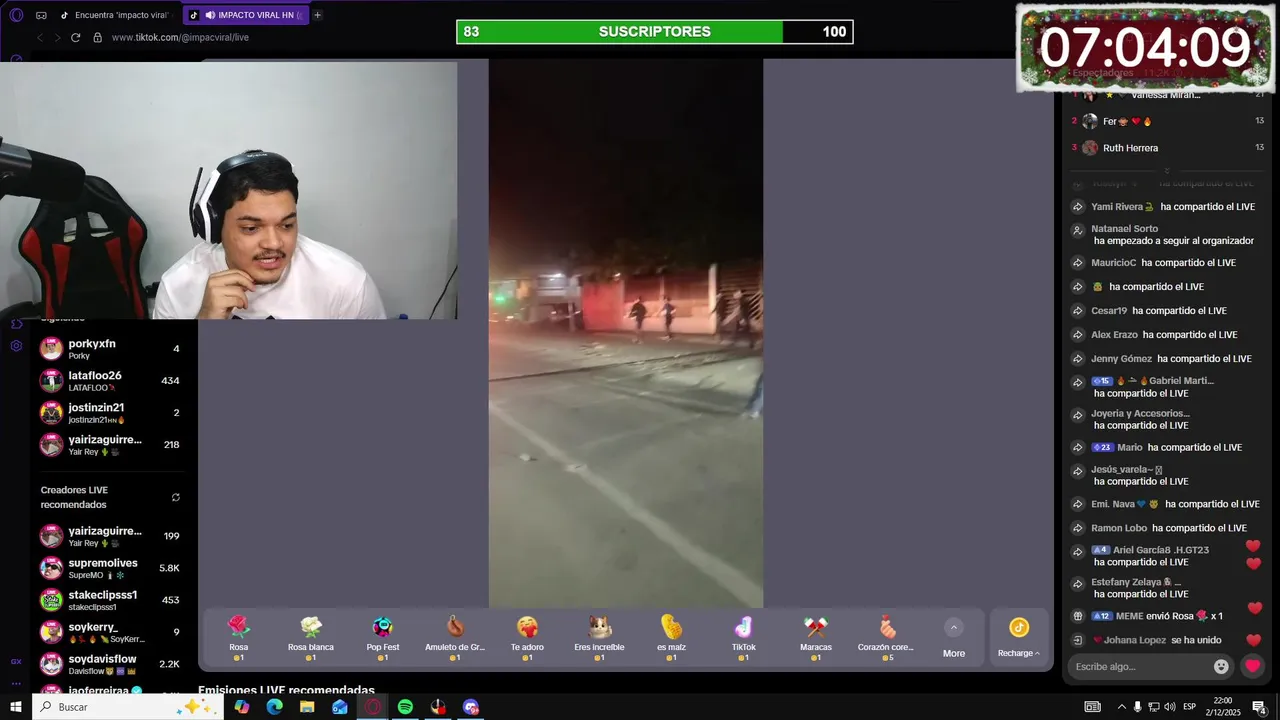Image resolution: width=1280 pixels, height=720 pixels.
Task: Click the live video player
Action: [x=625, y=333]
